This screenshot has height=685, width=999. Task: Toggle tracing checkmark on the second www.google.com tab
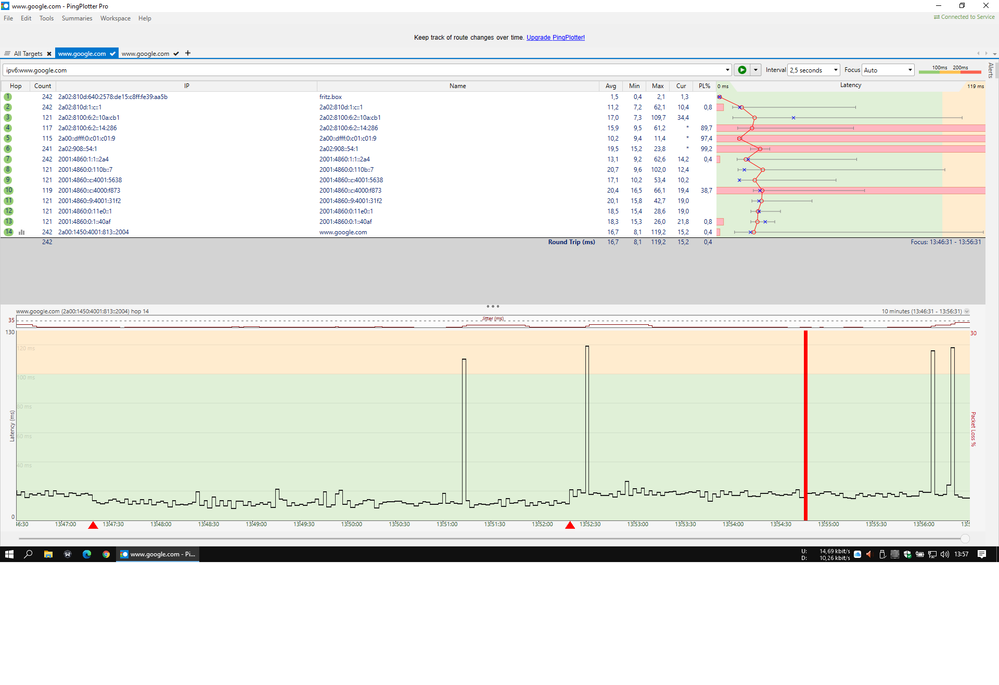coord(175,53)
